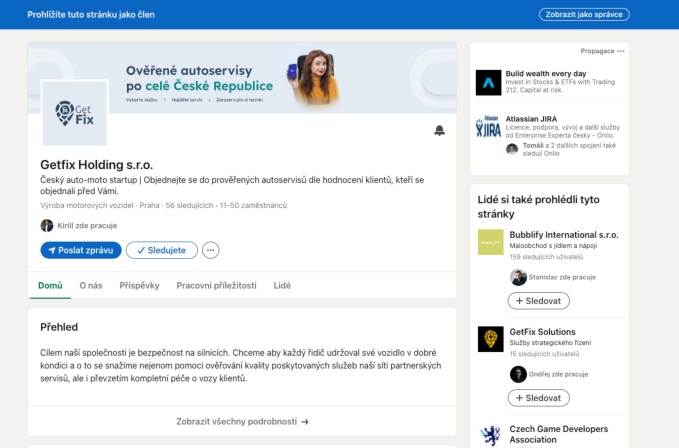Click the Atlassian JIRA ad logo
Screen dimensions: 679x448
pos(488,127)
